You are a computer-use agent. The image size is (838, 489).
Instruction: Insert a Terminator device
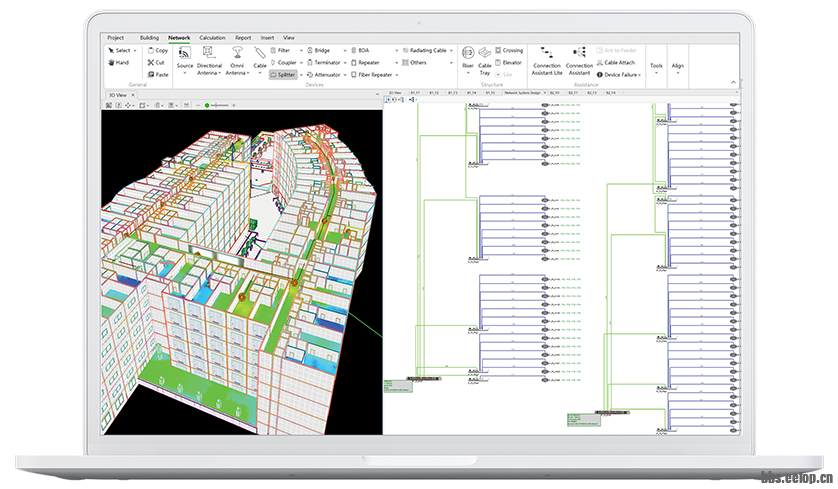(324, 63)
